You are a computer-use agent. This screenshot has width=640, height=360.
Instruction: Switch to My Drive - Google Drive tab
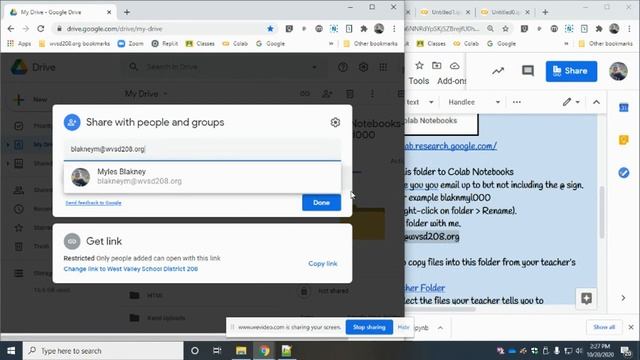click(x=59, y=12)
